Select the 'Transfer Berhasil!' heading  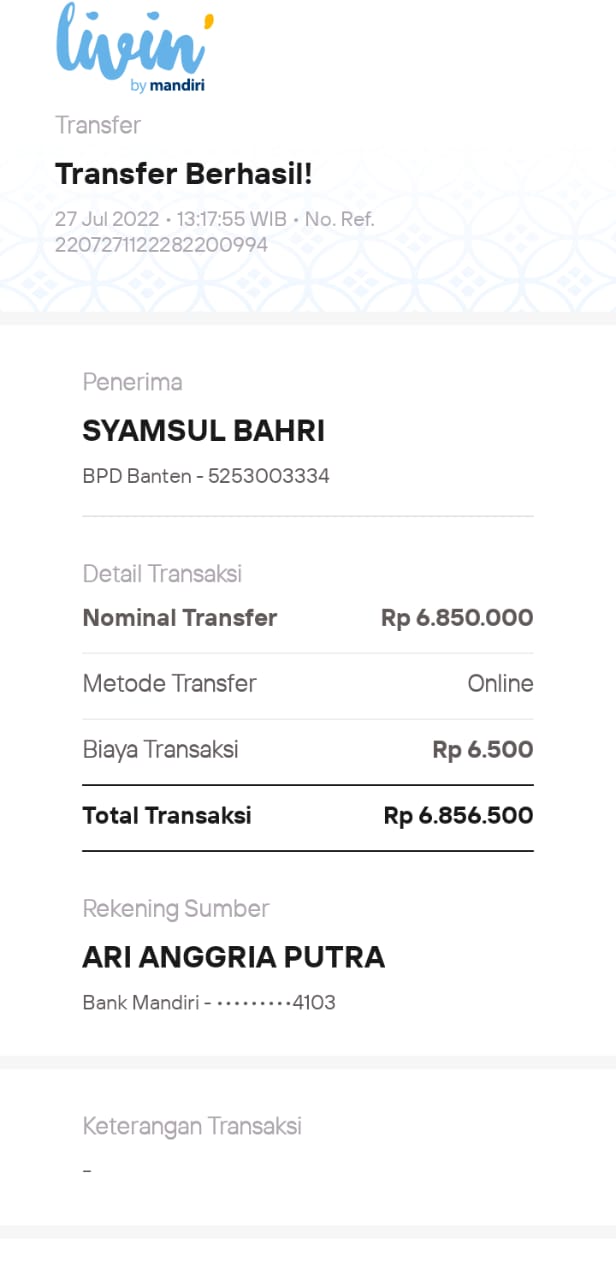[x=184, y=174]
